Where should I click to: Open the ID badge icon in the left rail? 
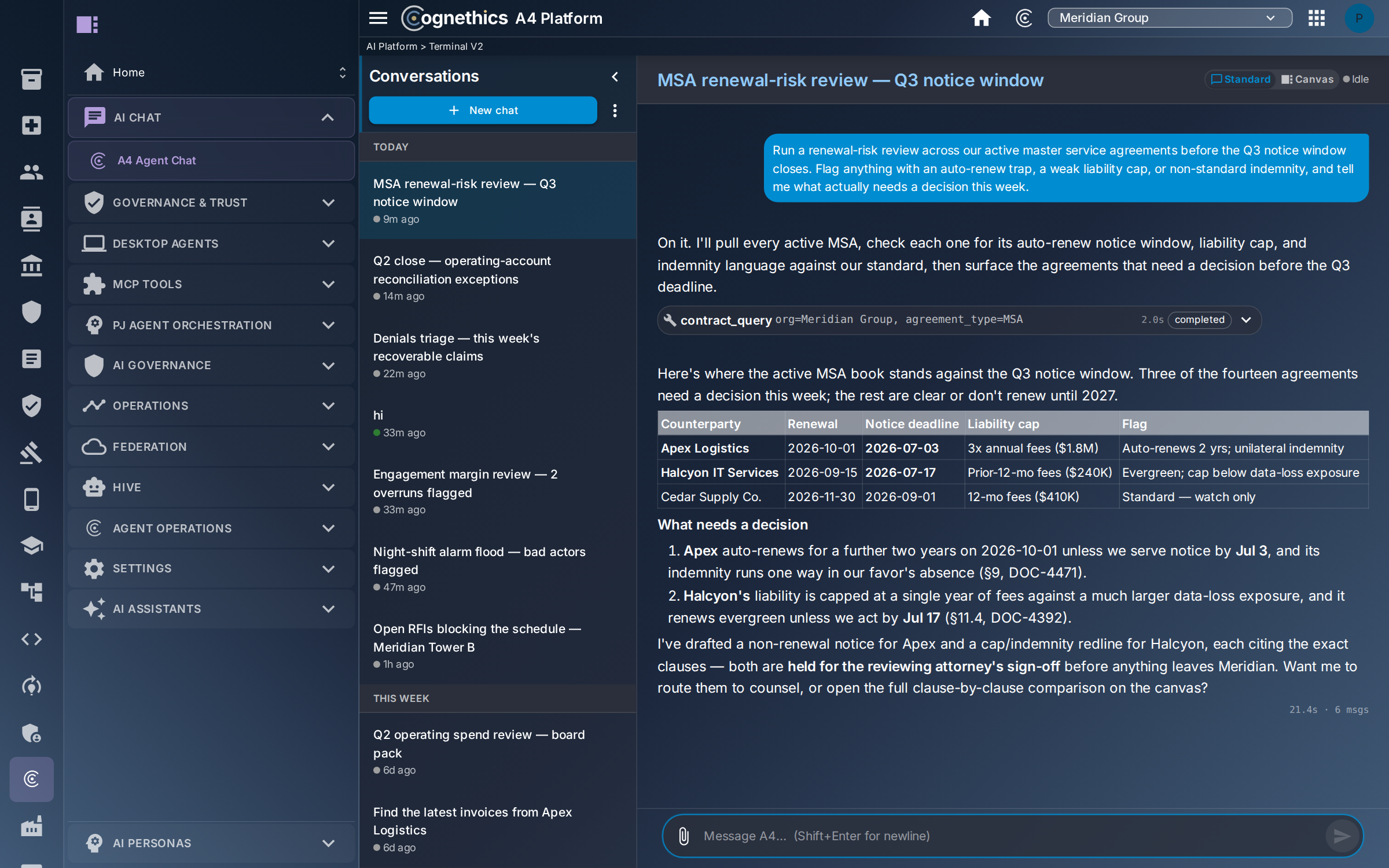click(x=31, y=219)
